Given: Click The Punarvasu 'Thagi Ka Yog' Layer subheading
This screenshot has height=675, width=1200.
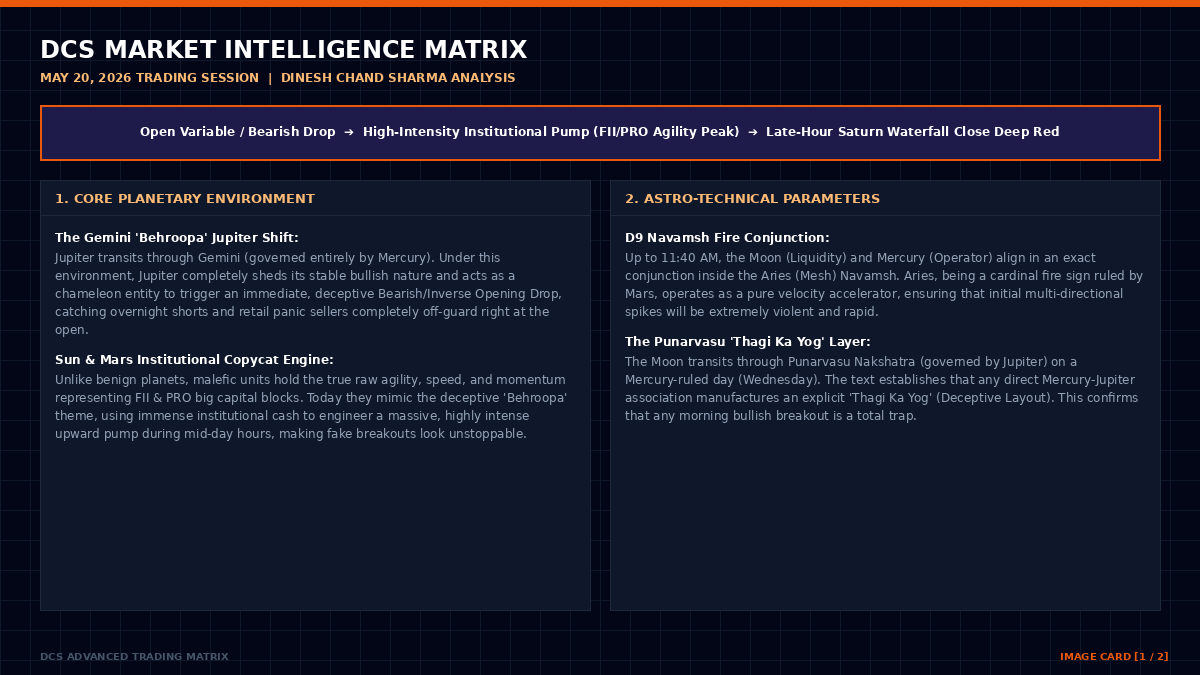Looking at the screenshot, I should coord(748,342).
